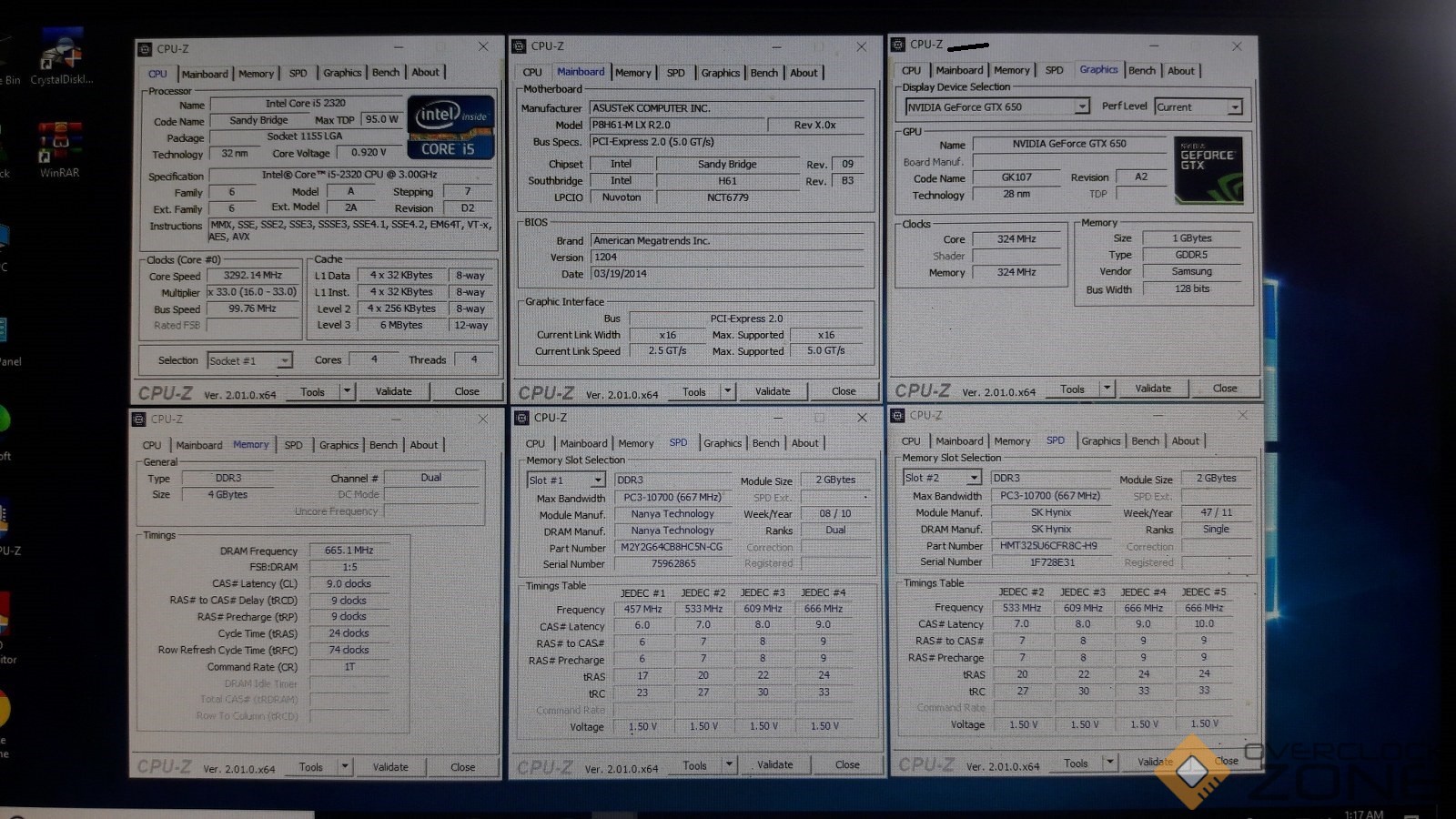Click the Intel Core i5 2320 name field
Screen dimensions: 1456x819
(306, 104)
